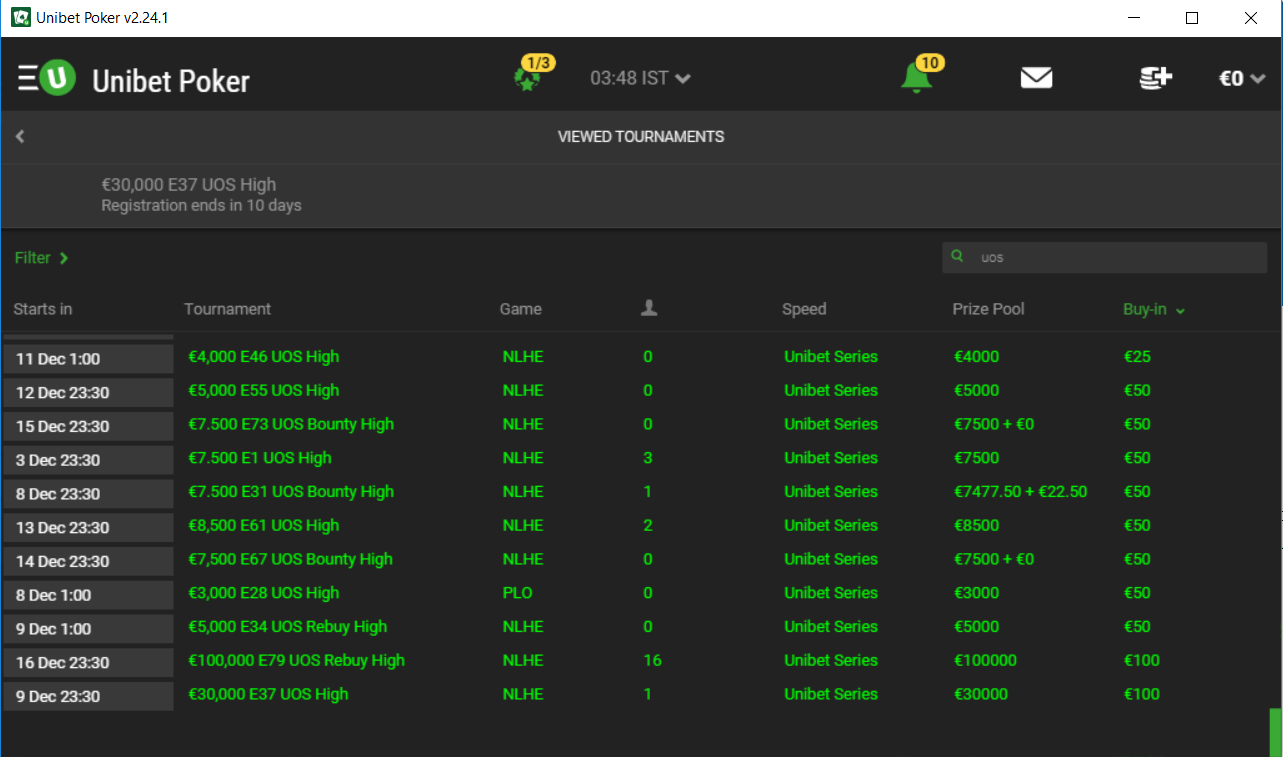Image resolution: width=1283 pixels, height=757 pixels.
Task: Open the cashier coins icon
Action: (x=1156, y=77)
